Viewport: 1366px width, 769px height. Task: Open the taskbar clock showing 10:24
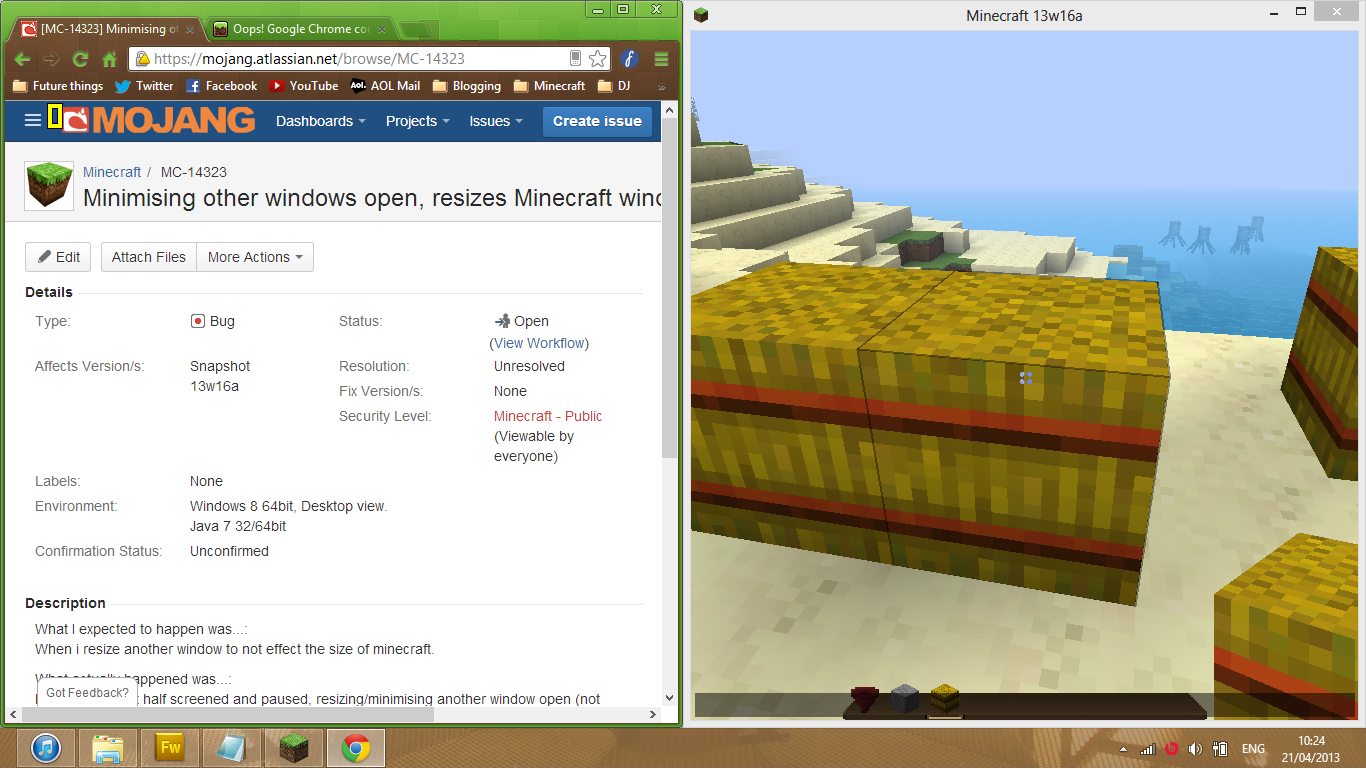pyautogui.click(x=1312, y=749)
